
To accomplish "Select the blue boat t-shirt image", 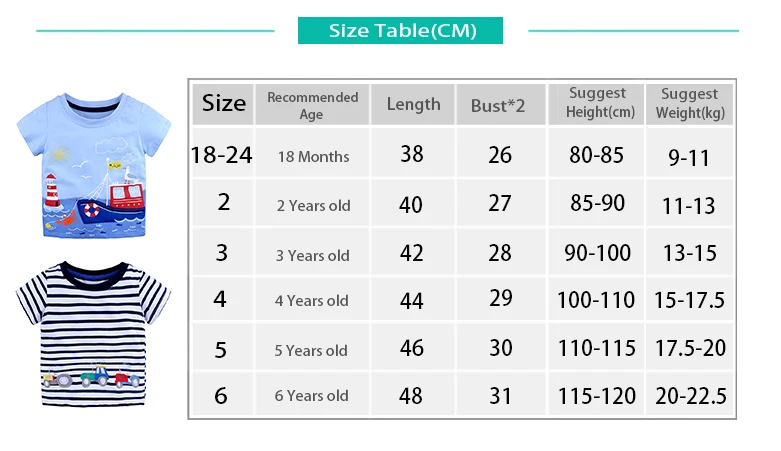I will tap(94, 165).
